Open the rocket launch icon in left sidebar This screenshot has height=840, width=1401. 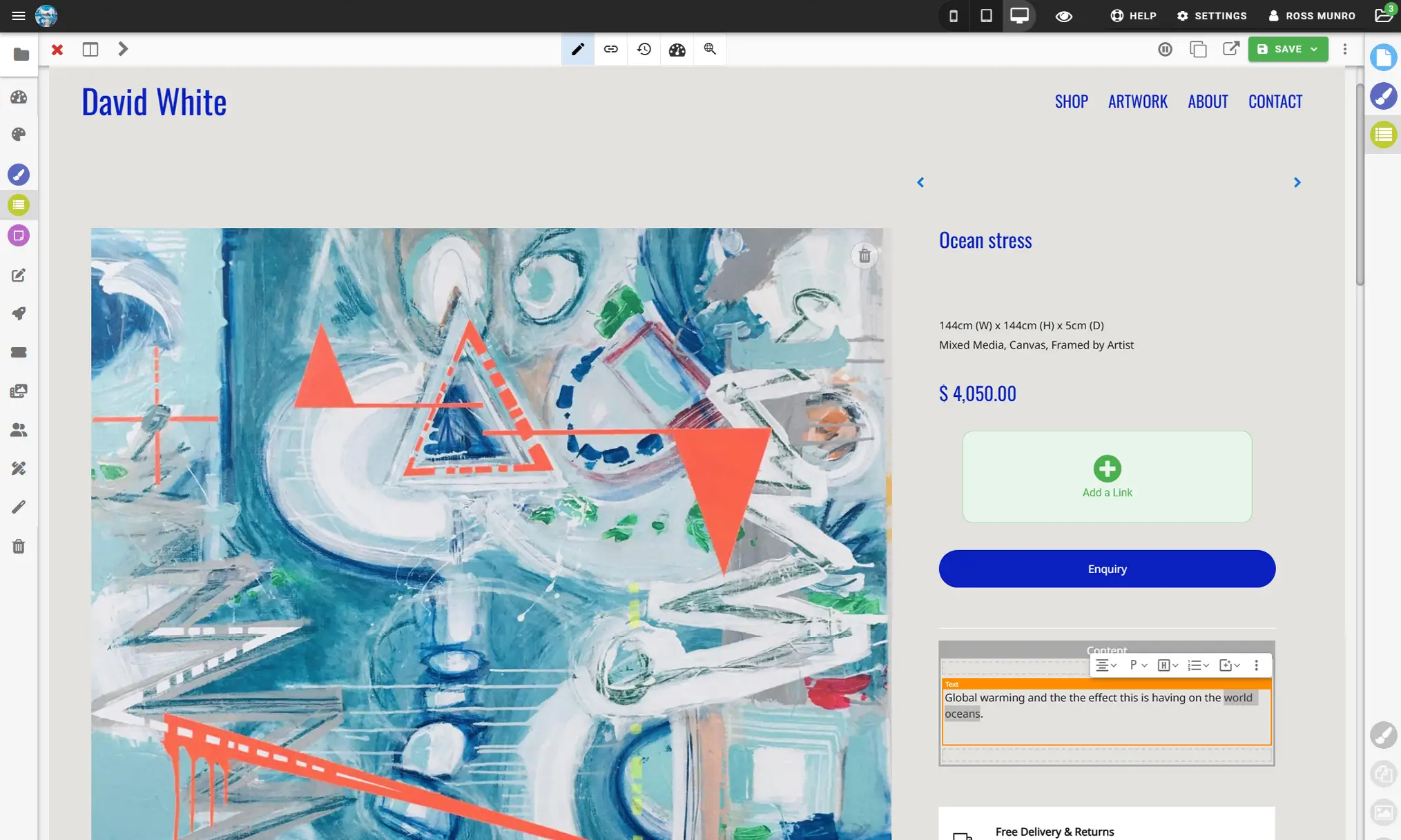pyautogui.click(x=19, y=313)
